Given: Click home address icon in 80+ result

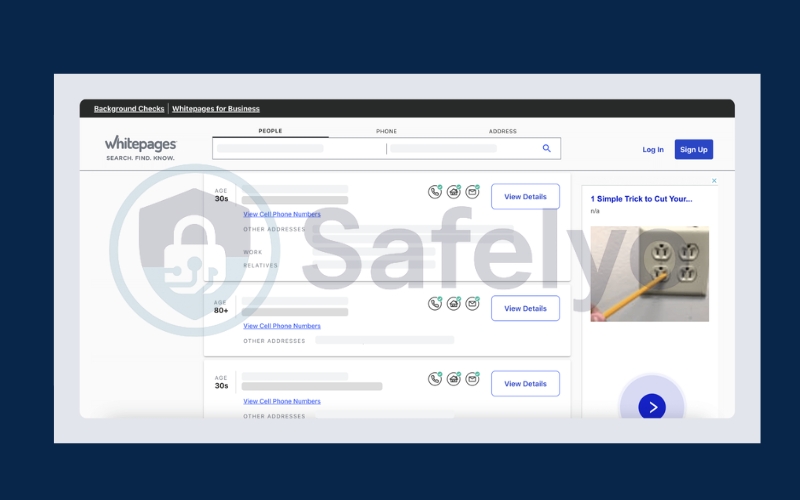Looking at the screenshot, I should pos(454,304).
